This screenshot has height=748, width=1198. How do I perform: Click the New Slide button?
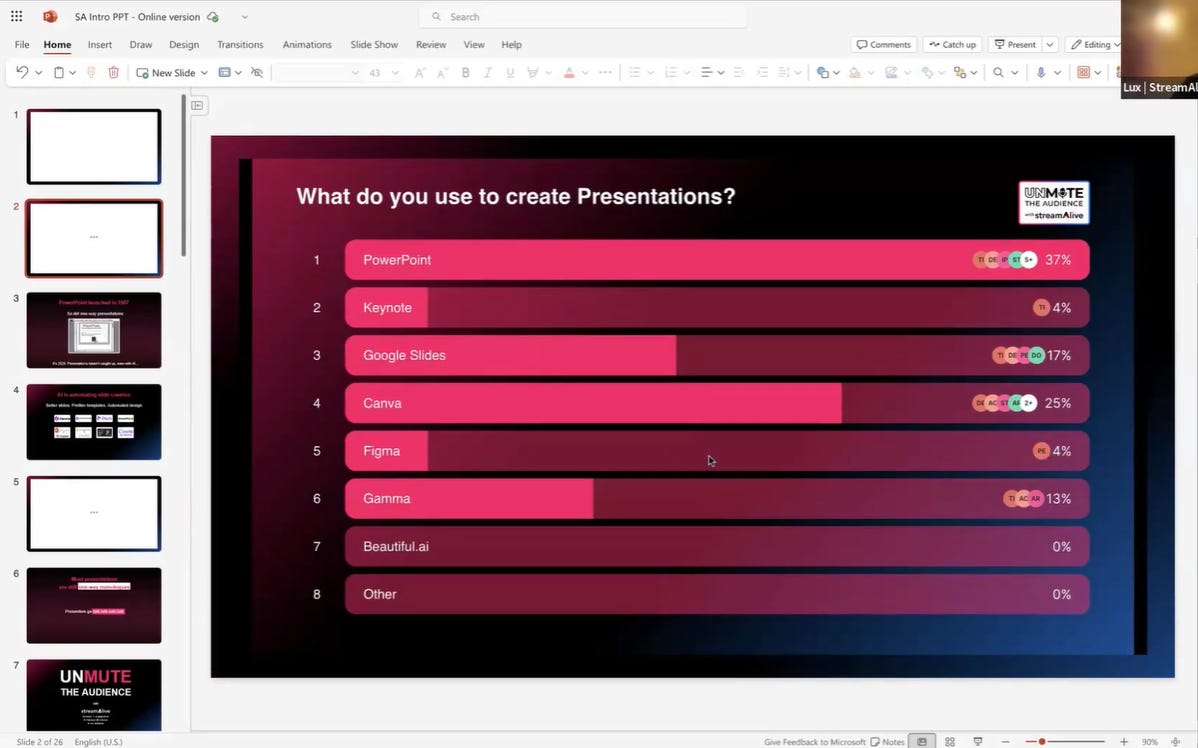pyautogui.click(x=166, y=73)
